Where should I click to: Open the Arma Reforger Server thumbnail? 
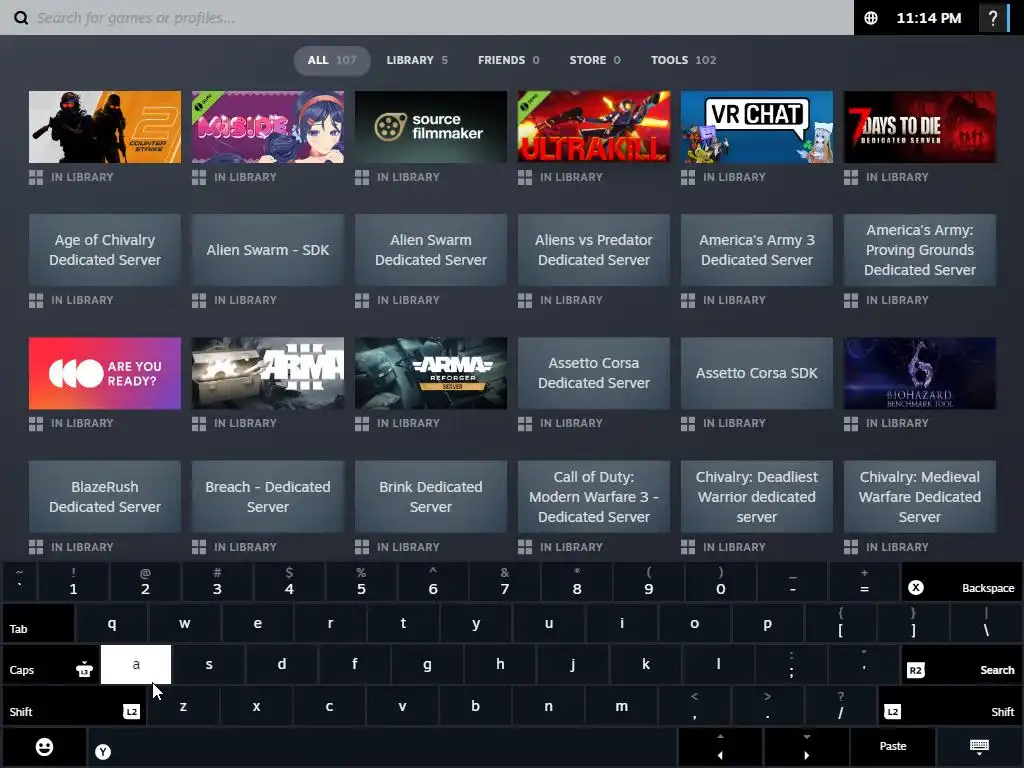[431, 374]
